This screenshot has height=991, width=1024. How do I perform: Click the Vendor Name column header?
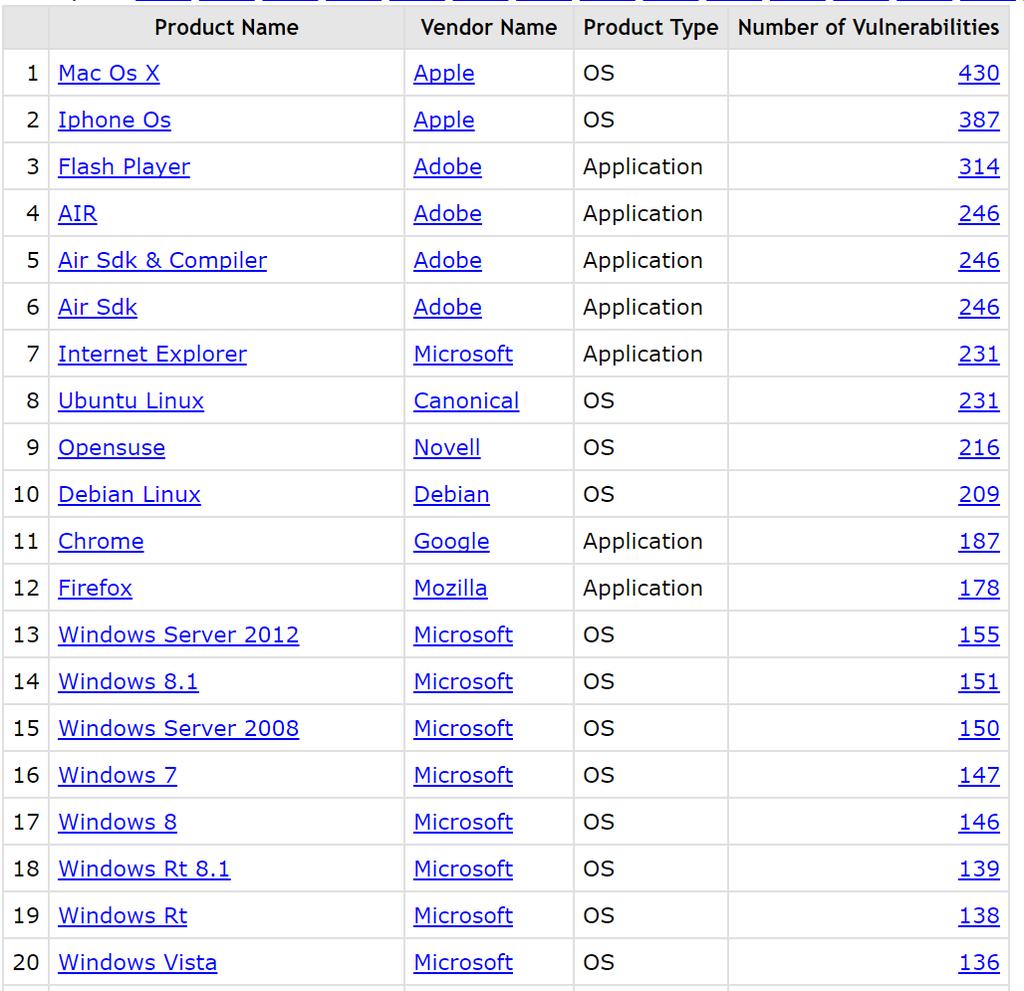point(488,27)
